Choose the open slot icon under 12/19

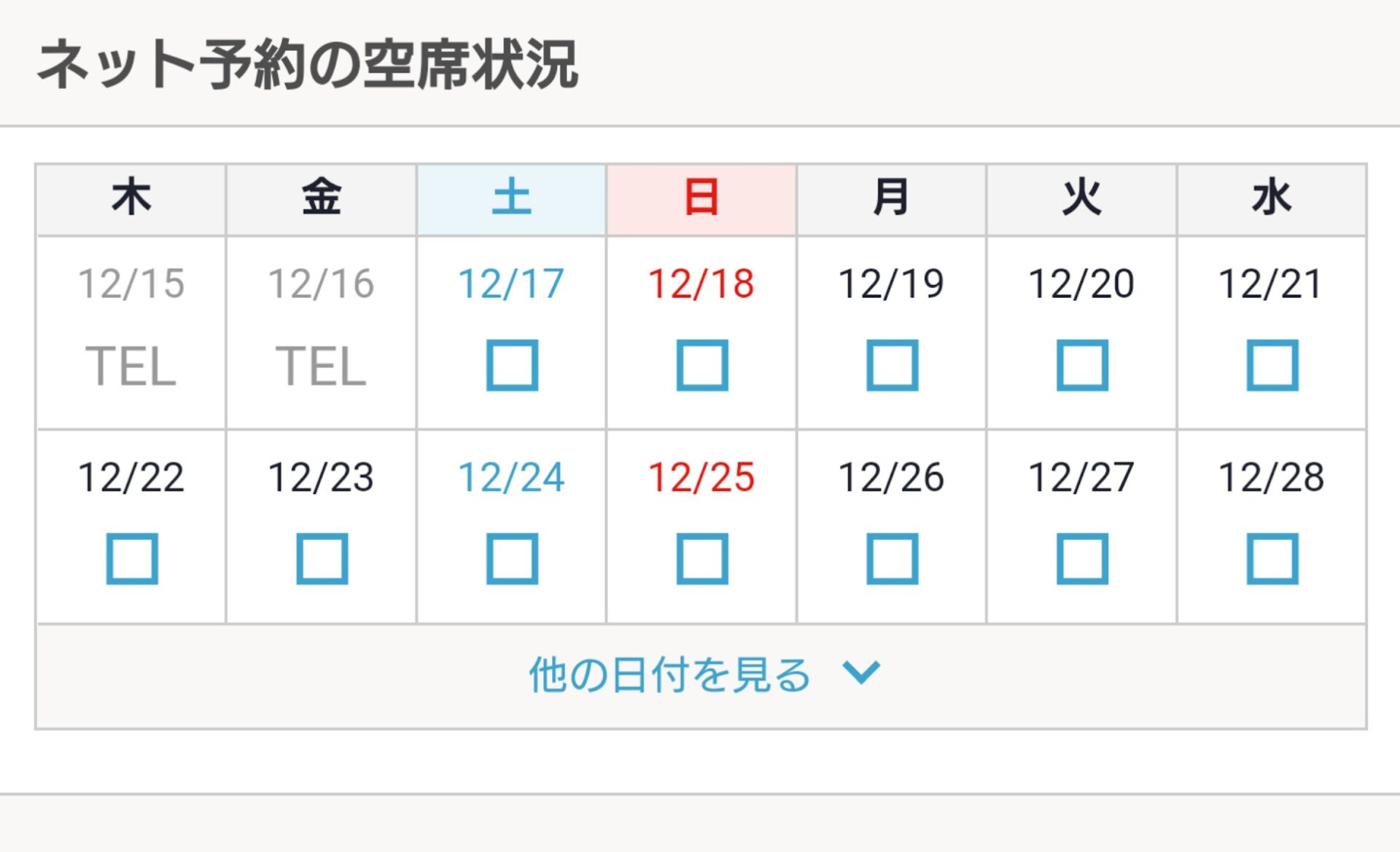[x=892, y=365]
